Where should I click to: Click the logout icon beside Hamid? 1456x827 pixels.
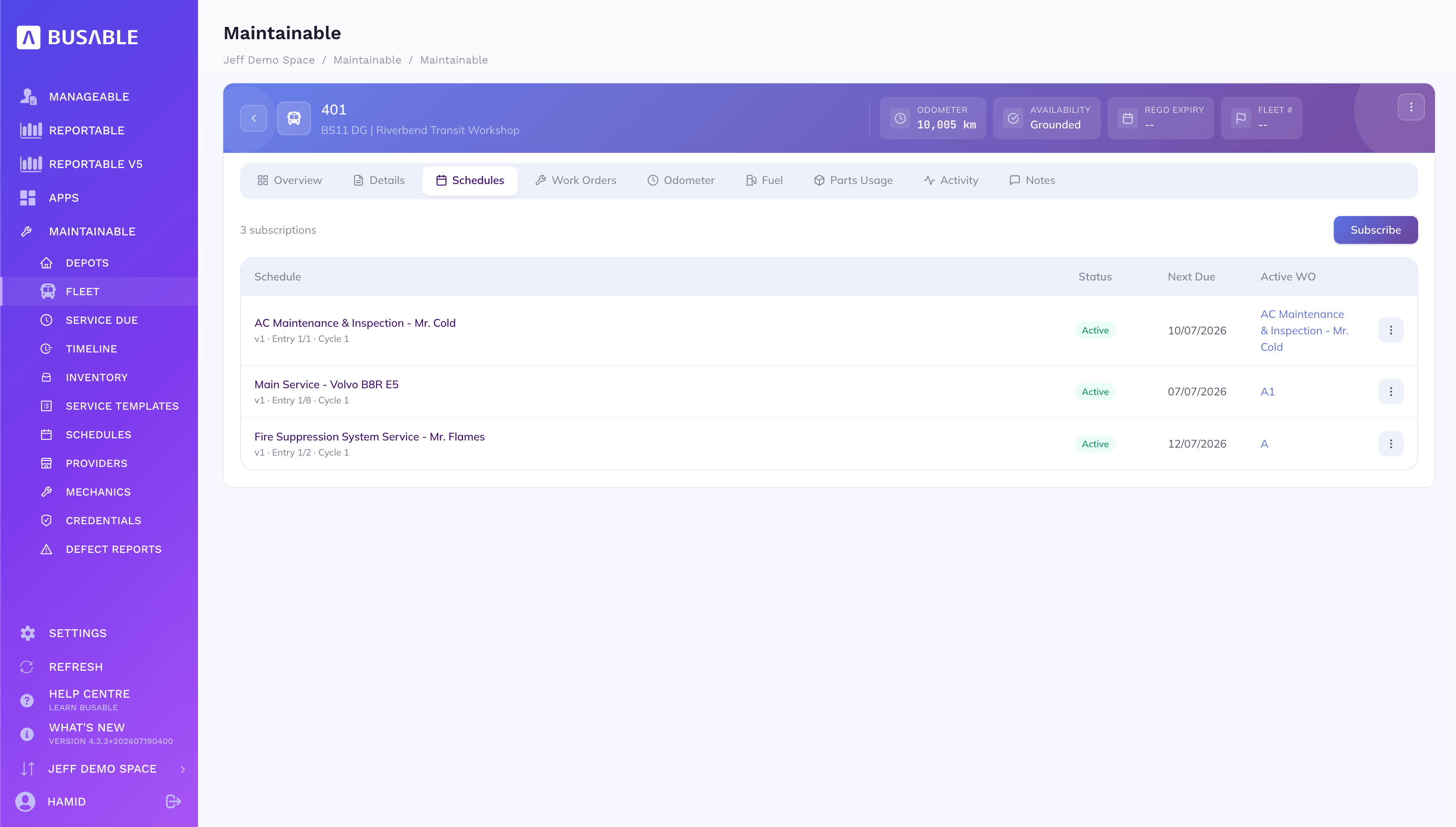173,801
